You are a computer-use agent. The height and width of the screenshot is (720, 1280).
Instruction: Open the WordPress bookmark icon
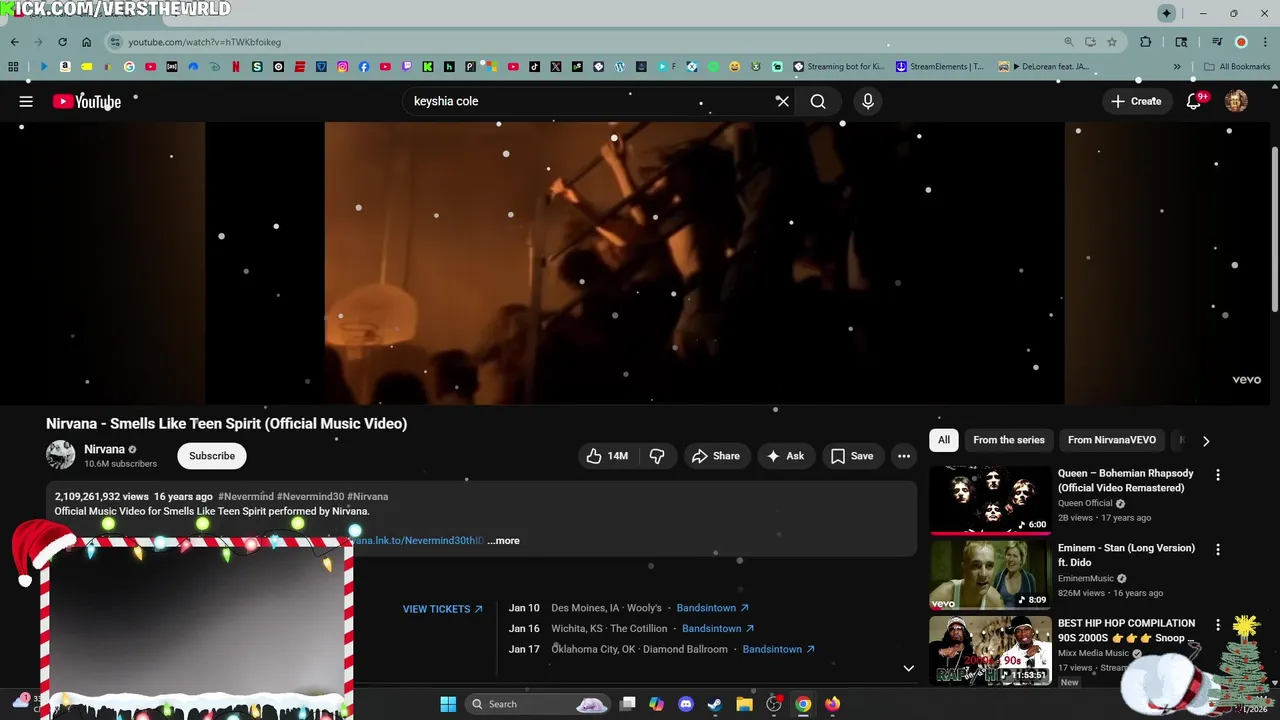[620, 67]
